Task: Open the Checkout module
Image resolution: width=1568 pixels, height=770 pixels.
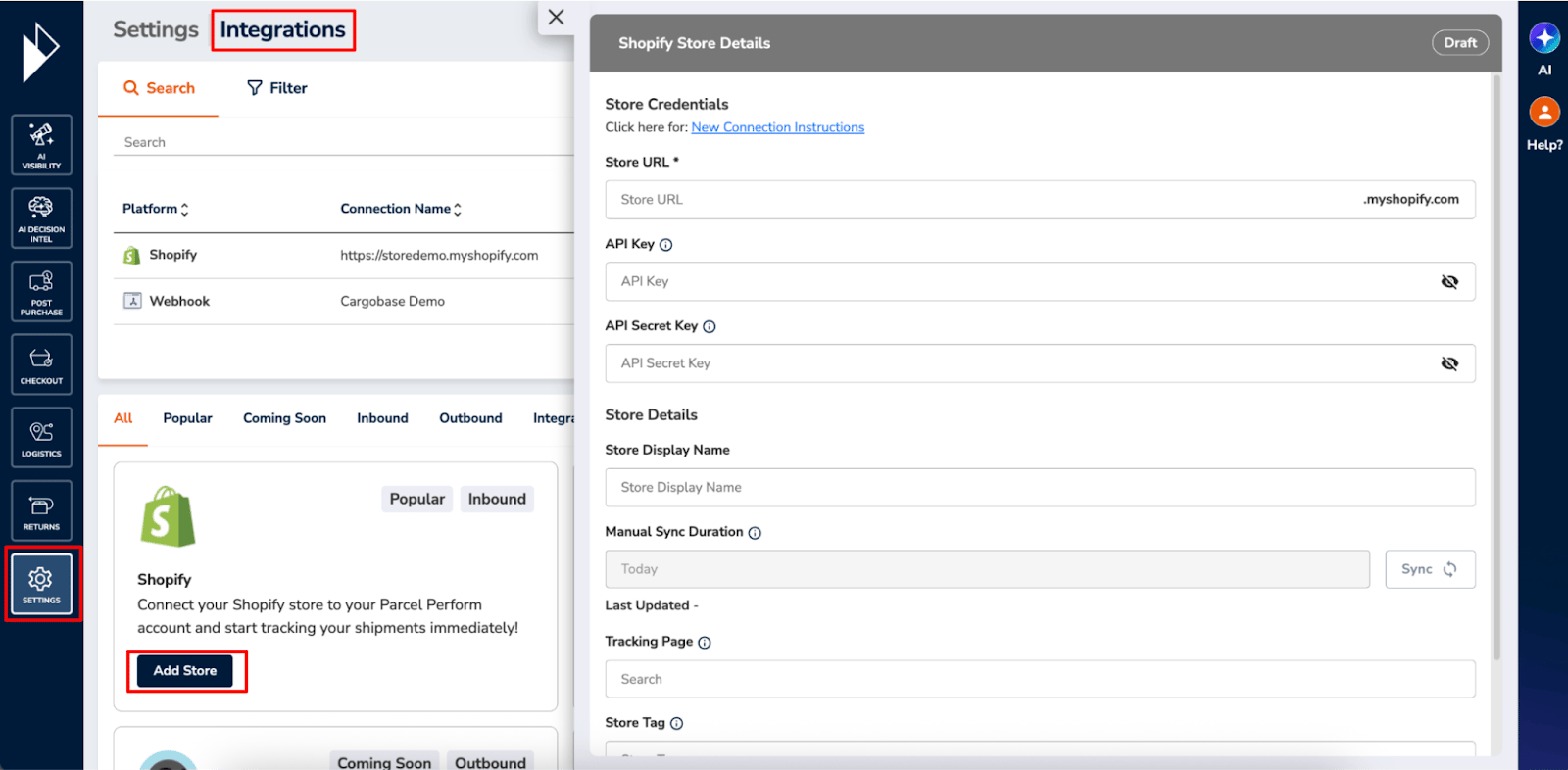Action: tap(41, 364)
